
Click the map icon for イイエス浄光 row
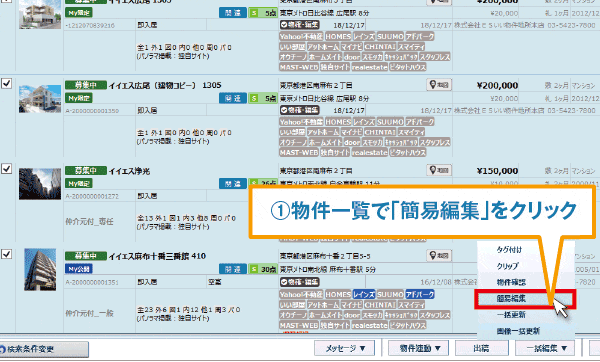439,170
